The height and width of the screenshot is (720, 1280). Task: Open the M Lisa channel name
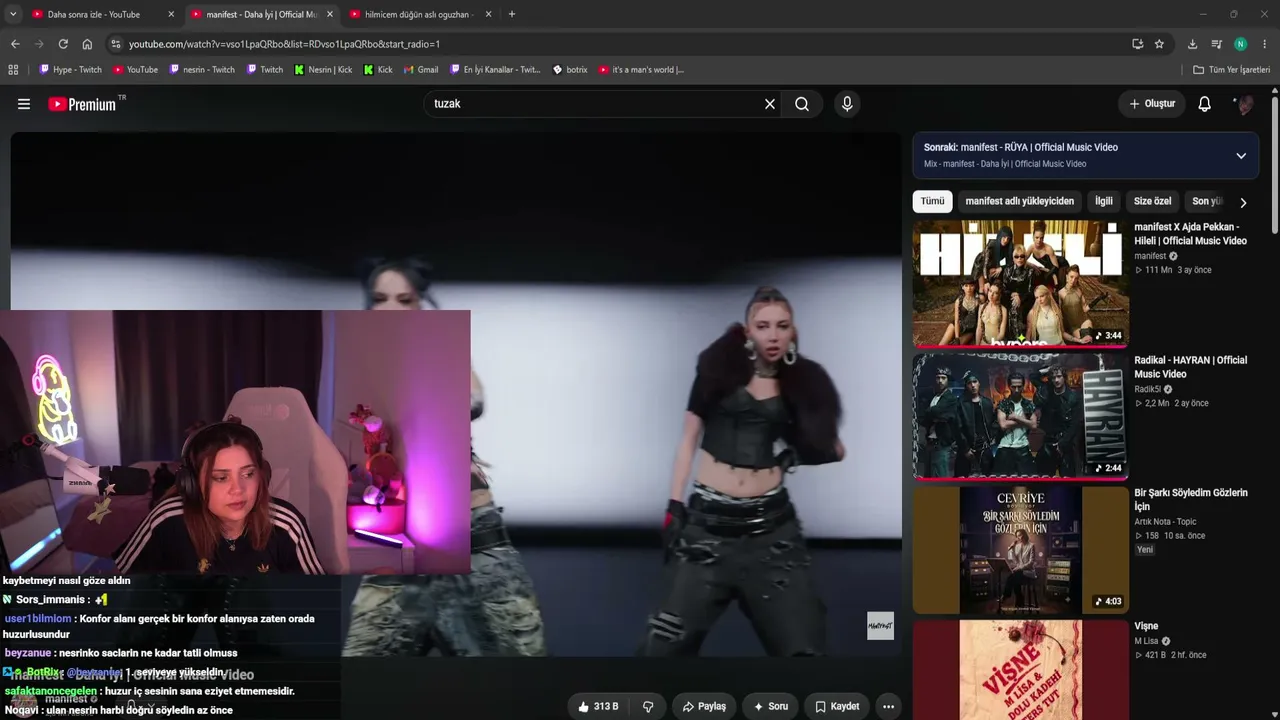click(x=1145, y=641)
